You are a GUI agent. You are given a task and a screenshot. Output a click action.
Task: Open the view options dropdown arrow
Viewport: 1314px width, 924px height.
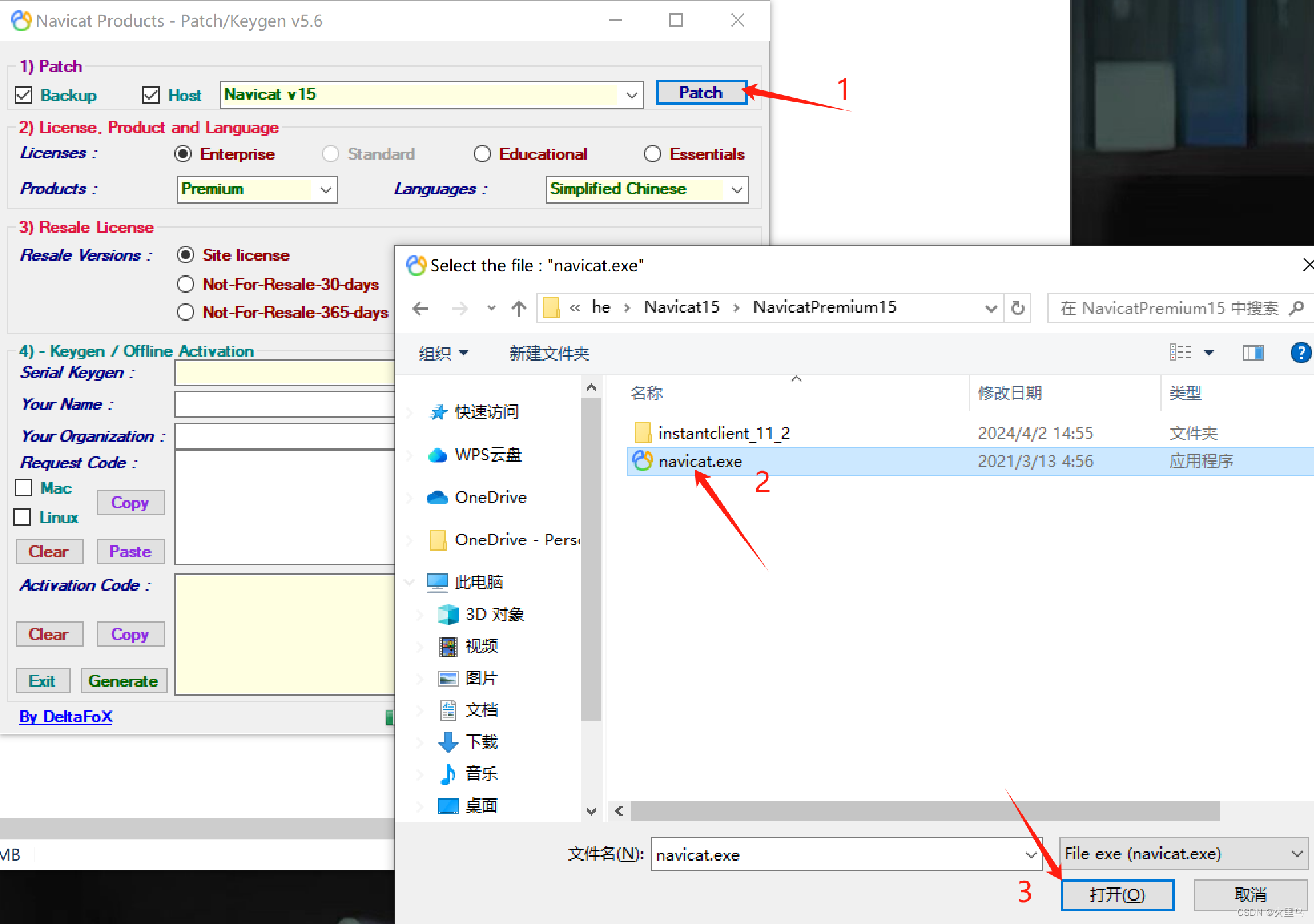click(1209, 353)
